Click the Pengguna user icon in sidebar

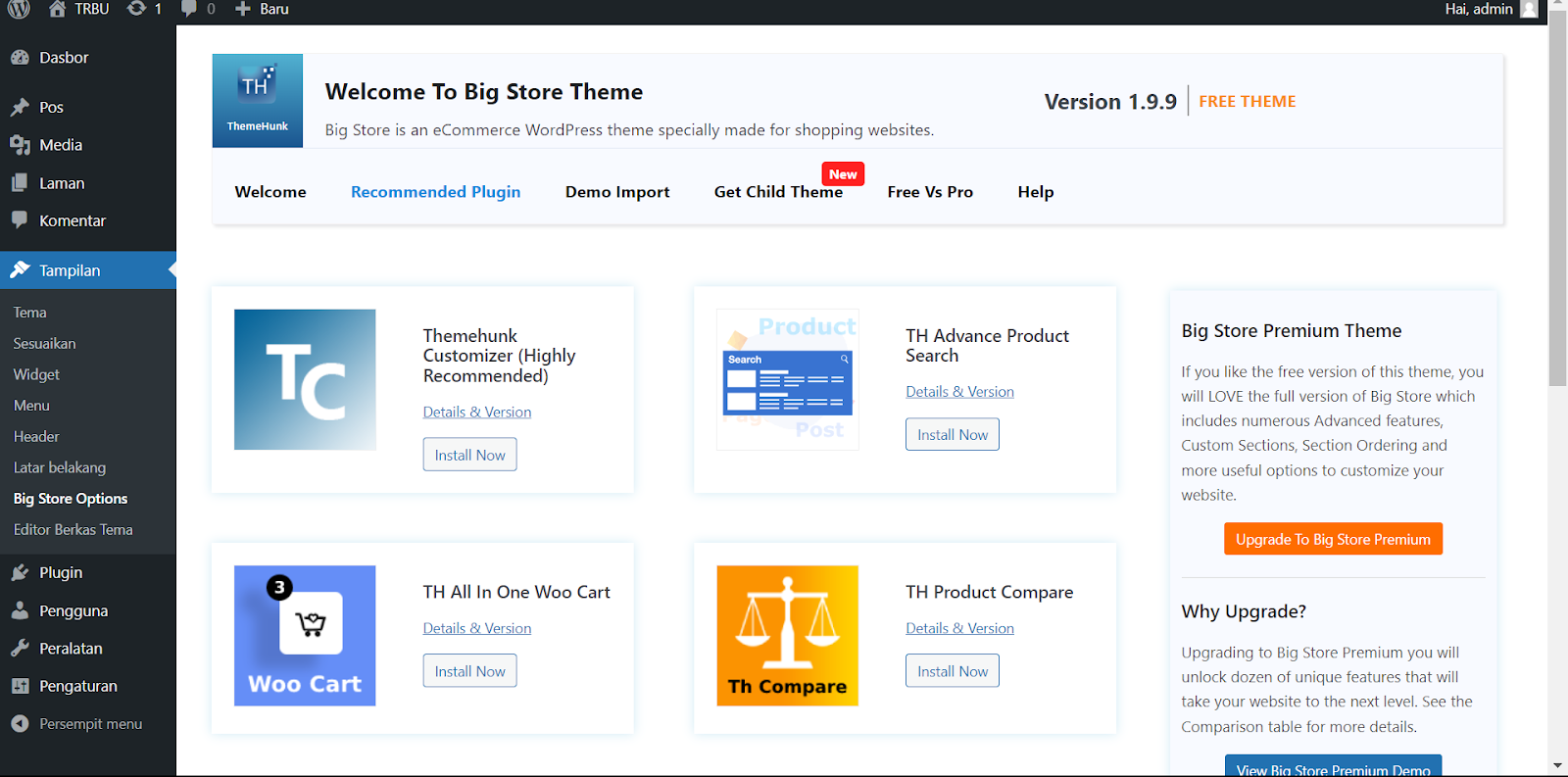[x=20, y=610]
